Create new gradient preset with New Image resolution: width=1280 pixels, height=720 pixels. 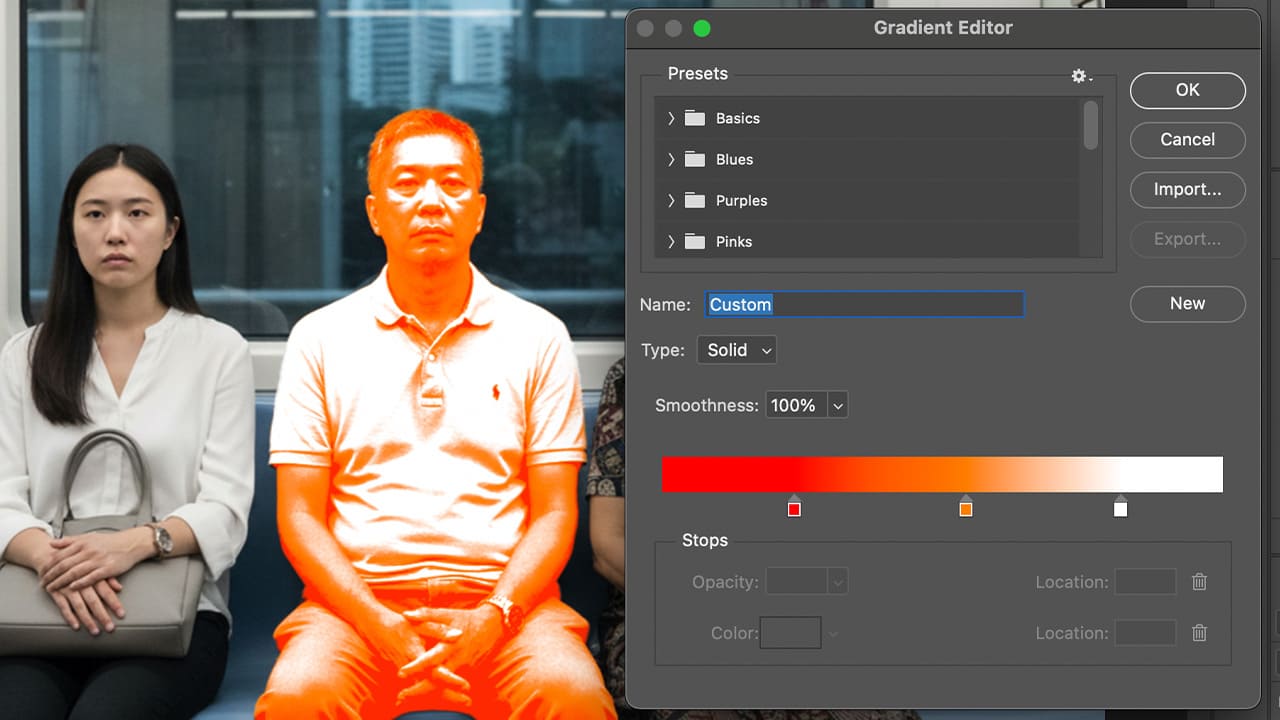[1187, 303]
